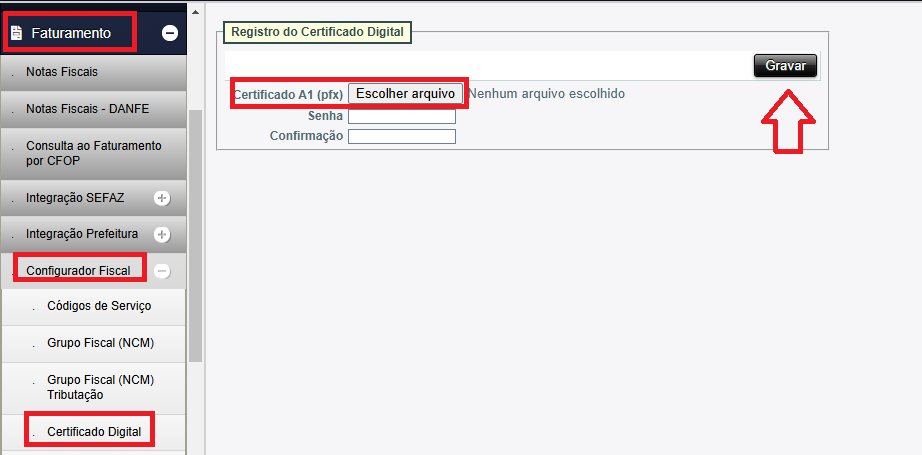Open Códigos de Serviço submenu item
The image size is (922, 455).
coord(99,306)
